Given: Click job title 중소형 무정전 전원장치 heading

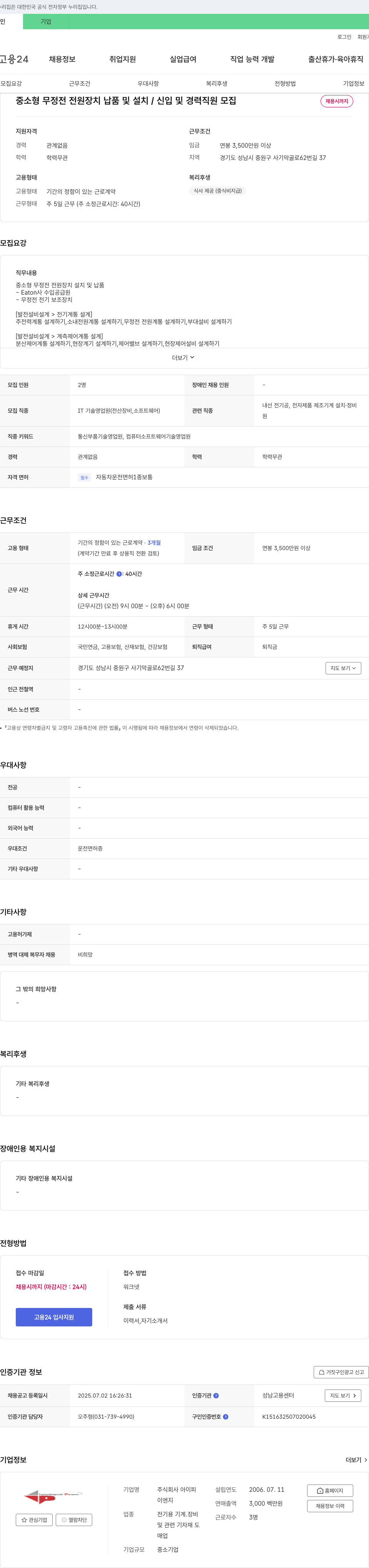Looking at the screenshot, I should (x=126, y=100).
